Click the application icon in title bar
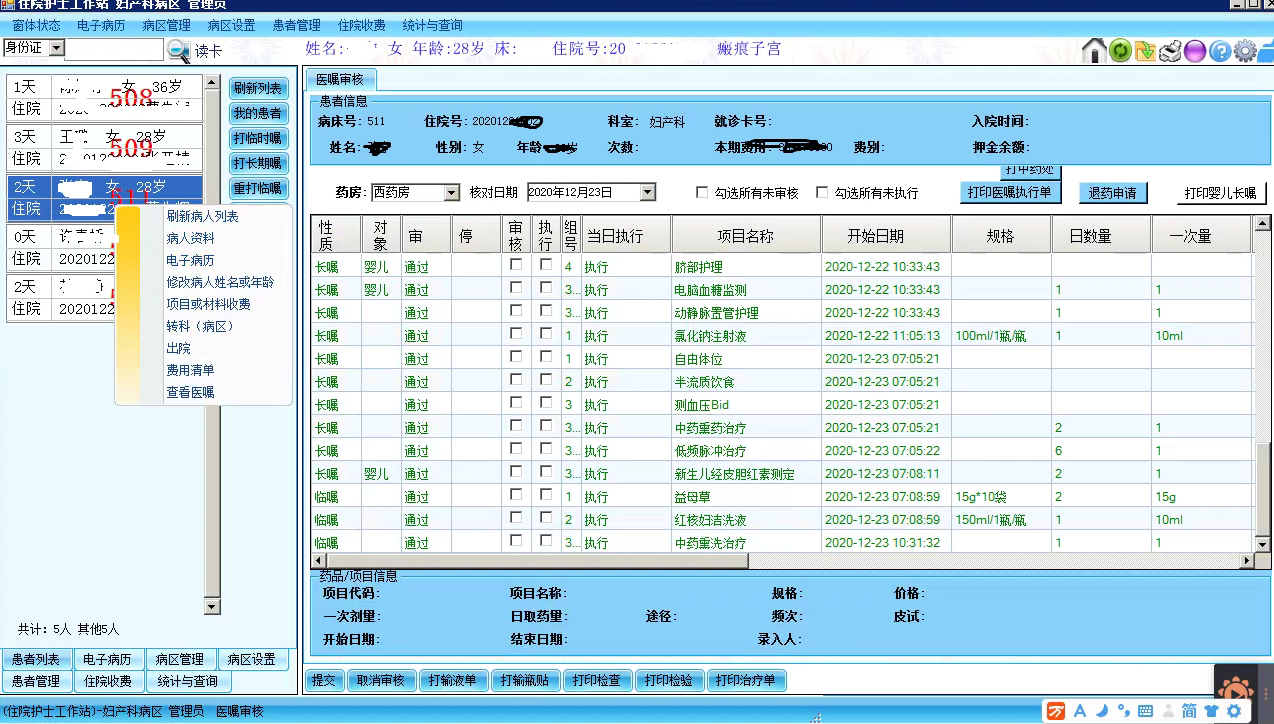Viewport: 1274px width, 724px height. 8,5
